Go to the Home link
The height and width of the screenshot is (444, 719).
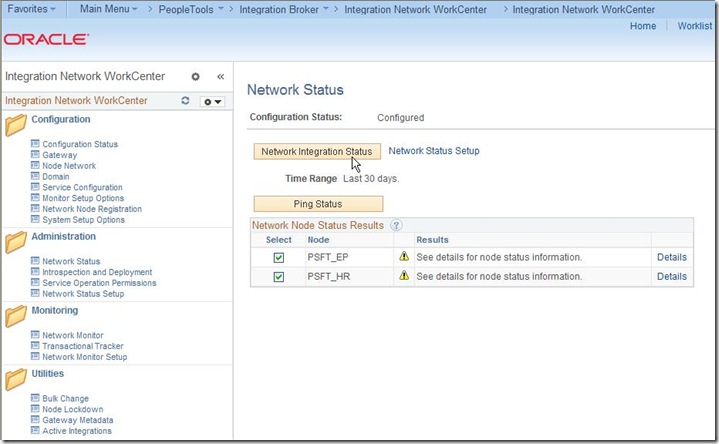643,26
